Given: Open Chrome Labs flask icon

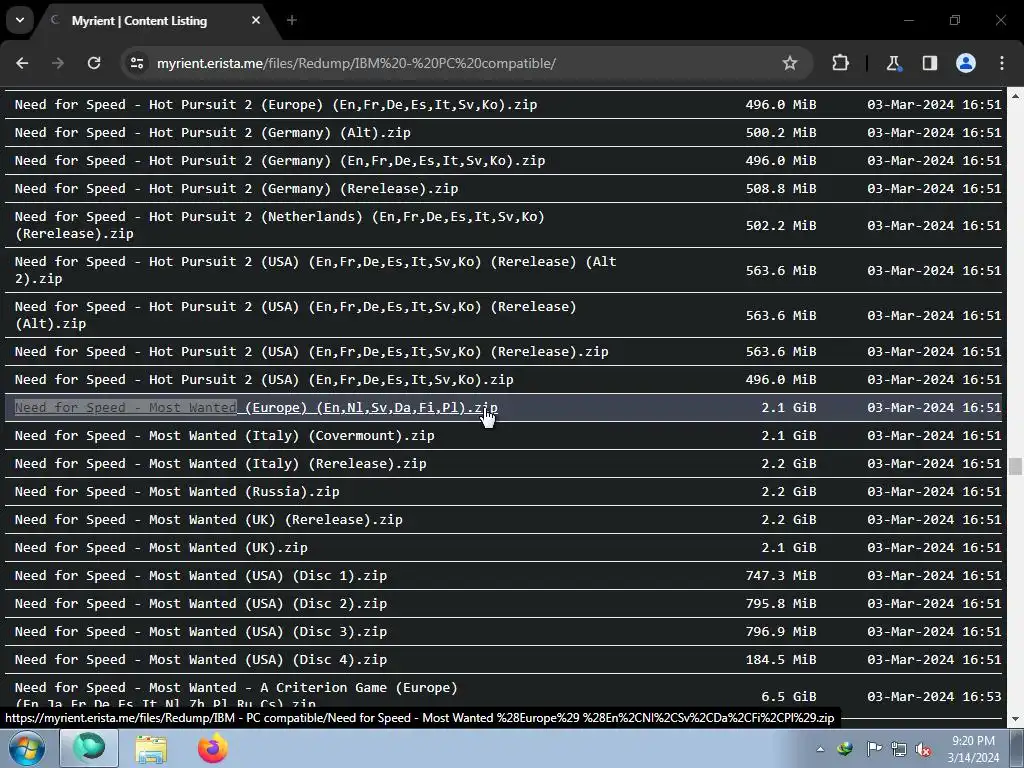Looking at the screenshot, I should (893, 63).
